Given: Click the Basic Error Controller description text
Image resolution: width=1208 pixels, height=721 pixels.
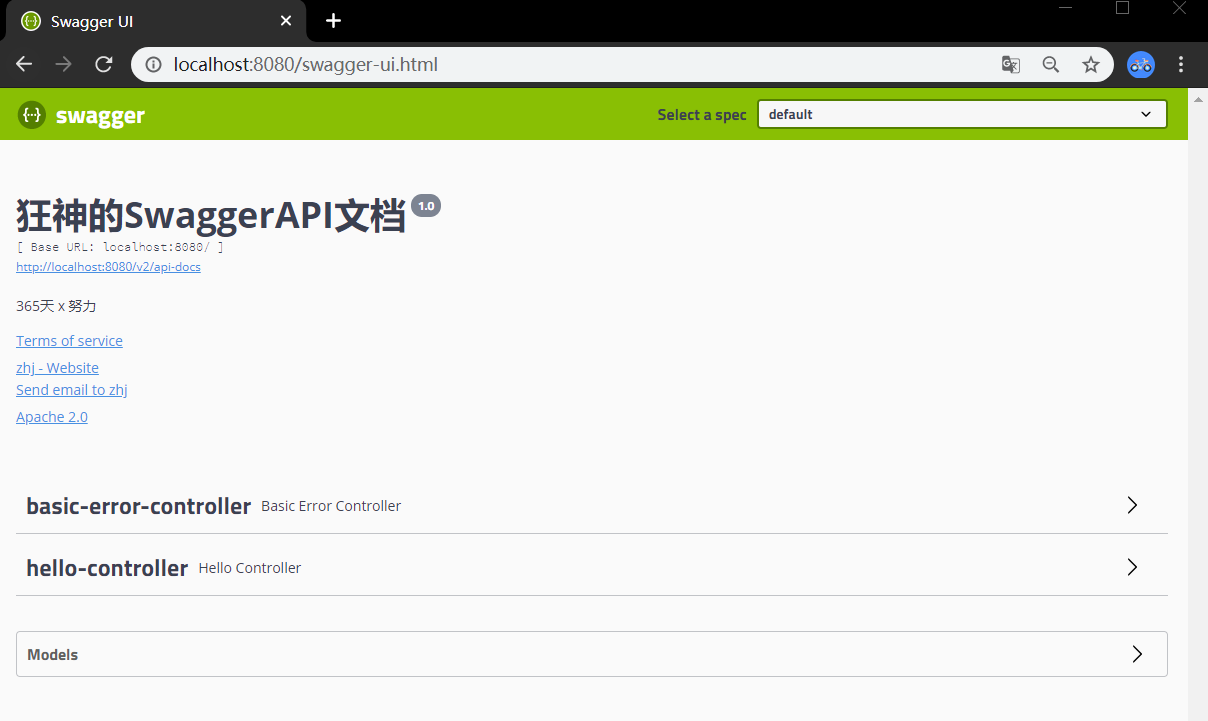Looking at the screenshot, I should pos(331,506).
